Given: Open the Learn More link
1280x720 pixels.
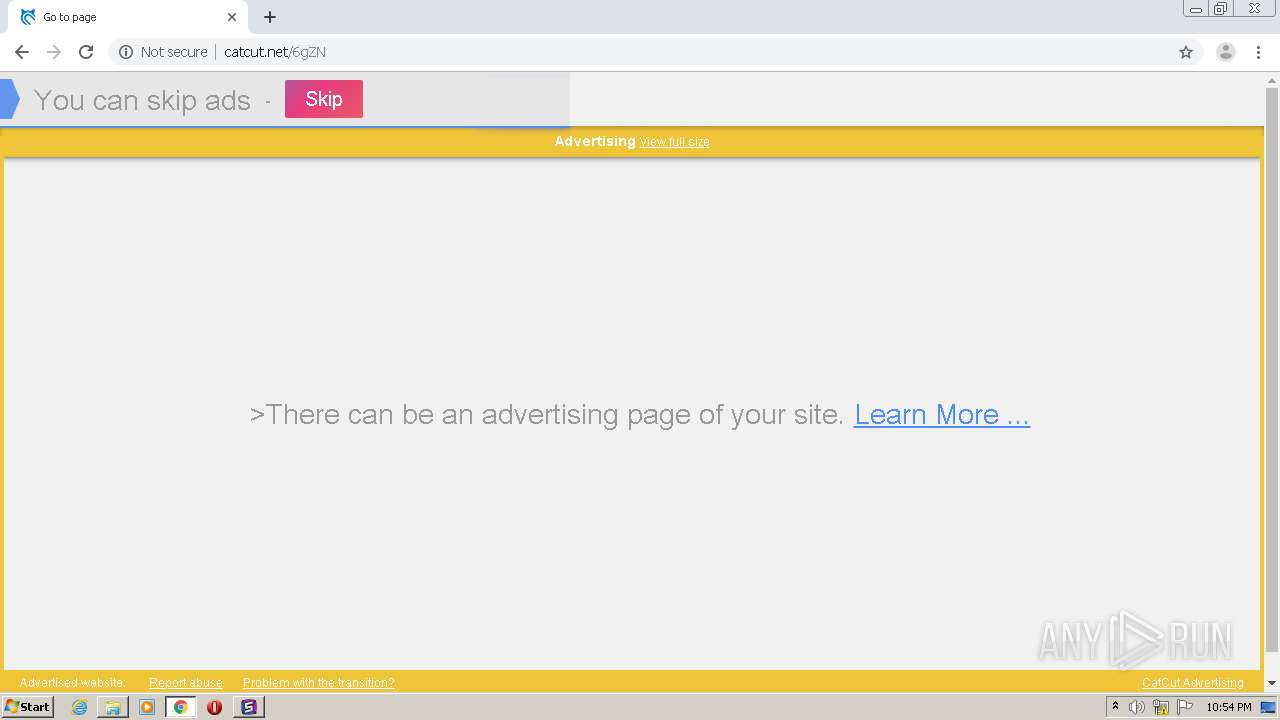Looking at the screenshot, I should [941, 414].
